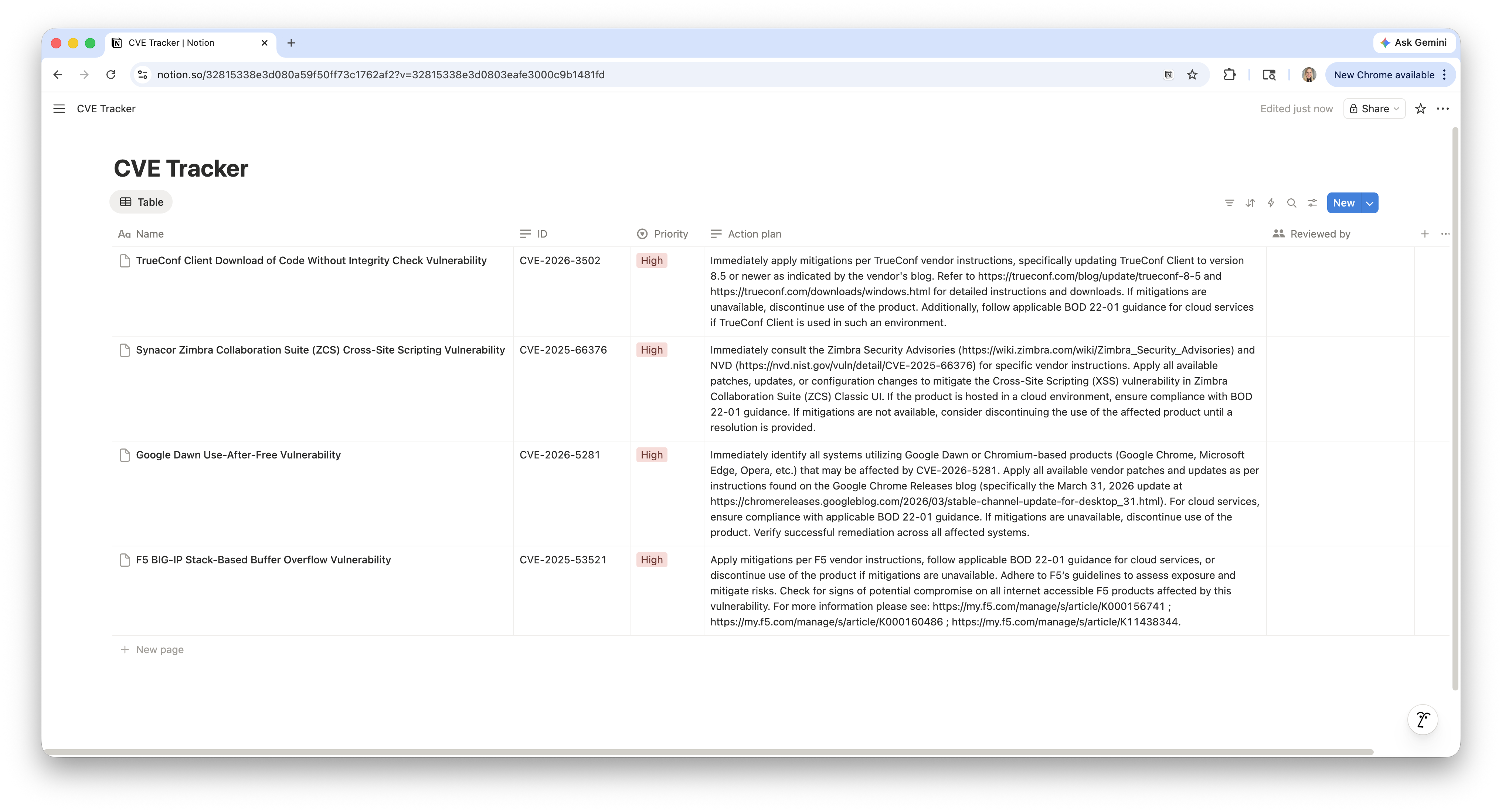Click page icon of Google Dawn row
This screenshot has width=1502, height=812.
click(124, 455)
